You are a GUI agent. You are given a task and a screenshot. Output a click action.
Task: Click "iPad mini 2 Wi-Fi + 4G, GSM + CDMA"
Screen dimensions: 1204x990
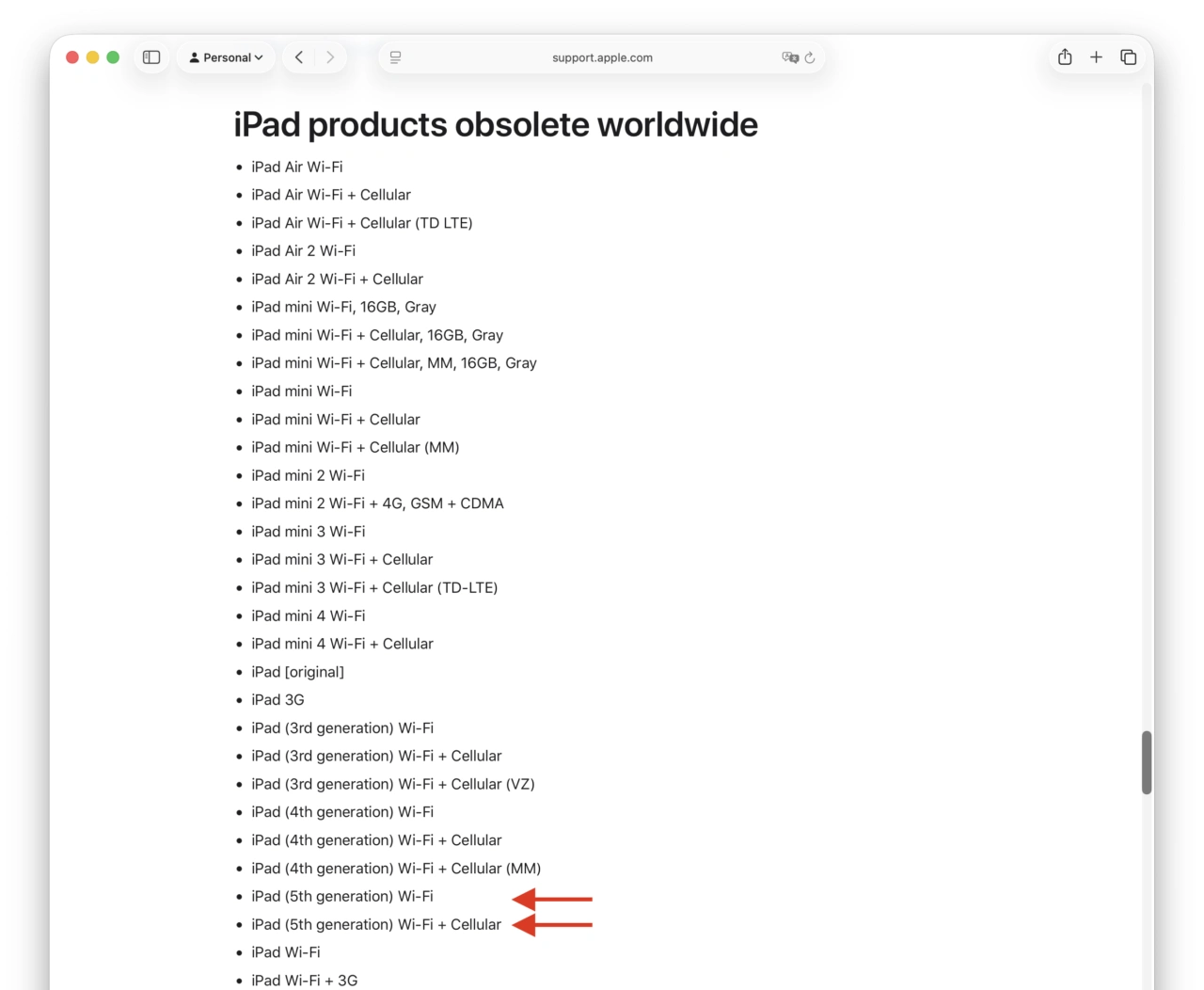378,503
